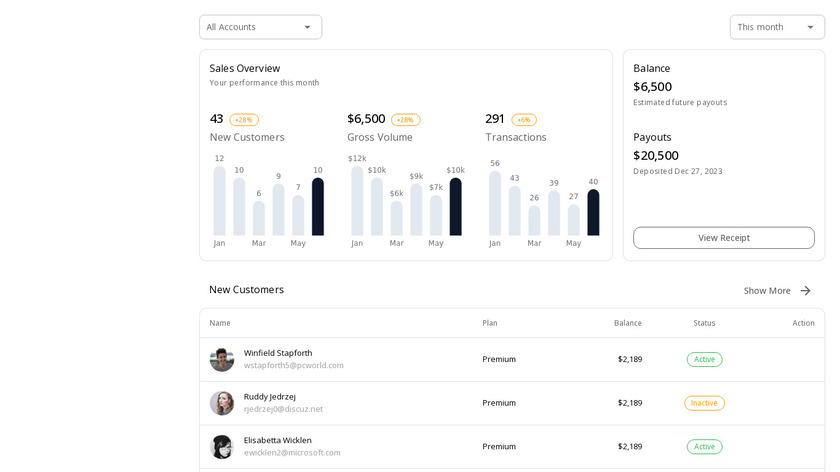The width and height of the screenshot is (840, 472).
Task: Click the Balance column header in table
Action: (x=628, y=323)
